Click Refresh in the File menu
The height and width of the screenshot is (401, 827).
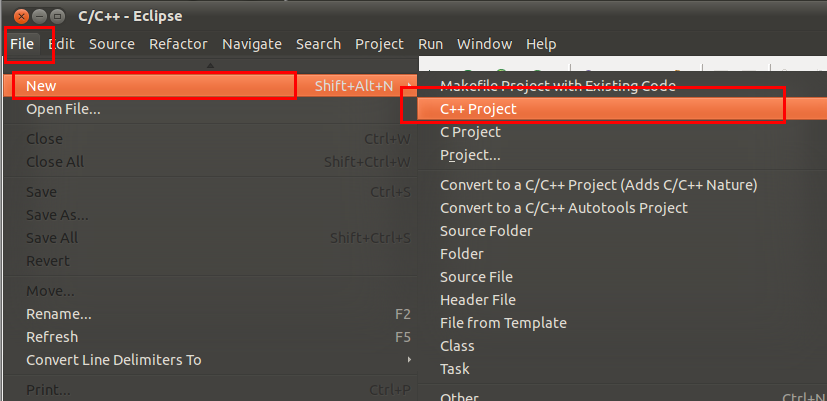tap(52, 337)
